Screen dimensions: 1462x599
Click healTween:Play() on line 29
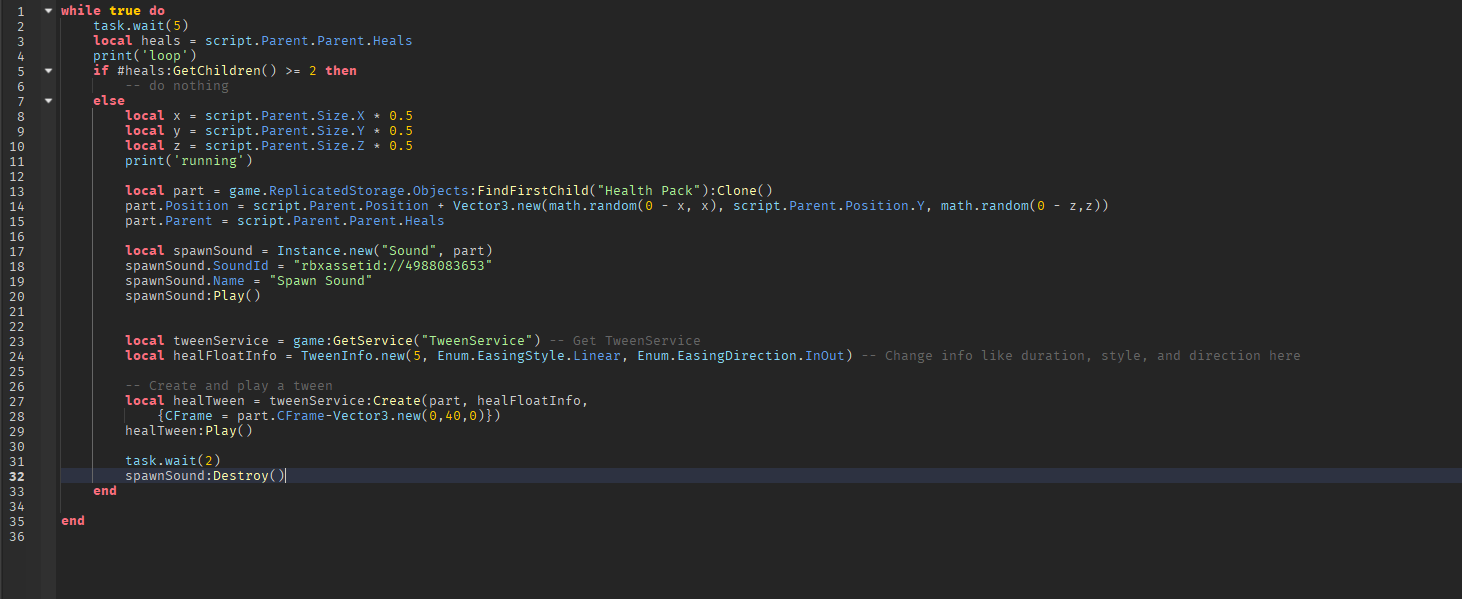(189, 431)
